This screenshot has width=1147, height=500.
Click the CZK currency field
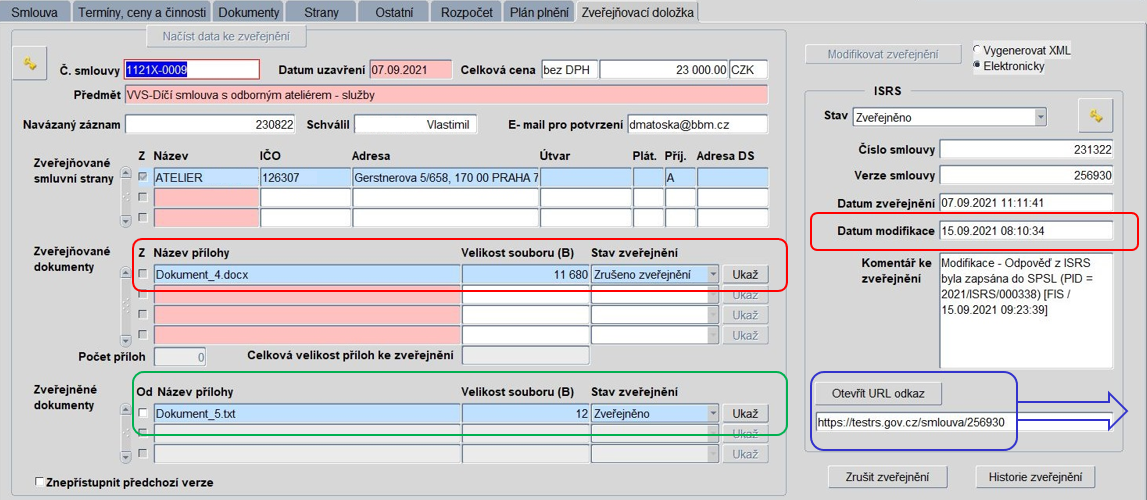tap(748, 69)
